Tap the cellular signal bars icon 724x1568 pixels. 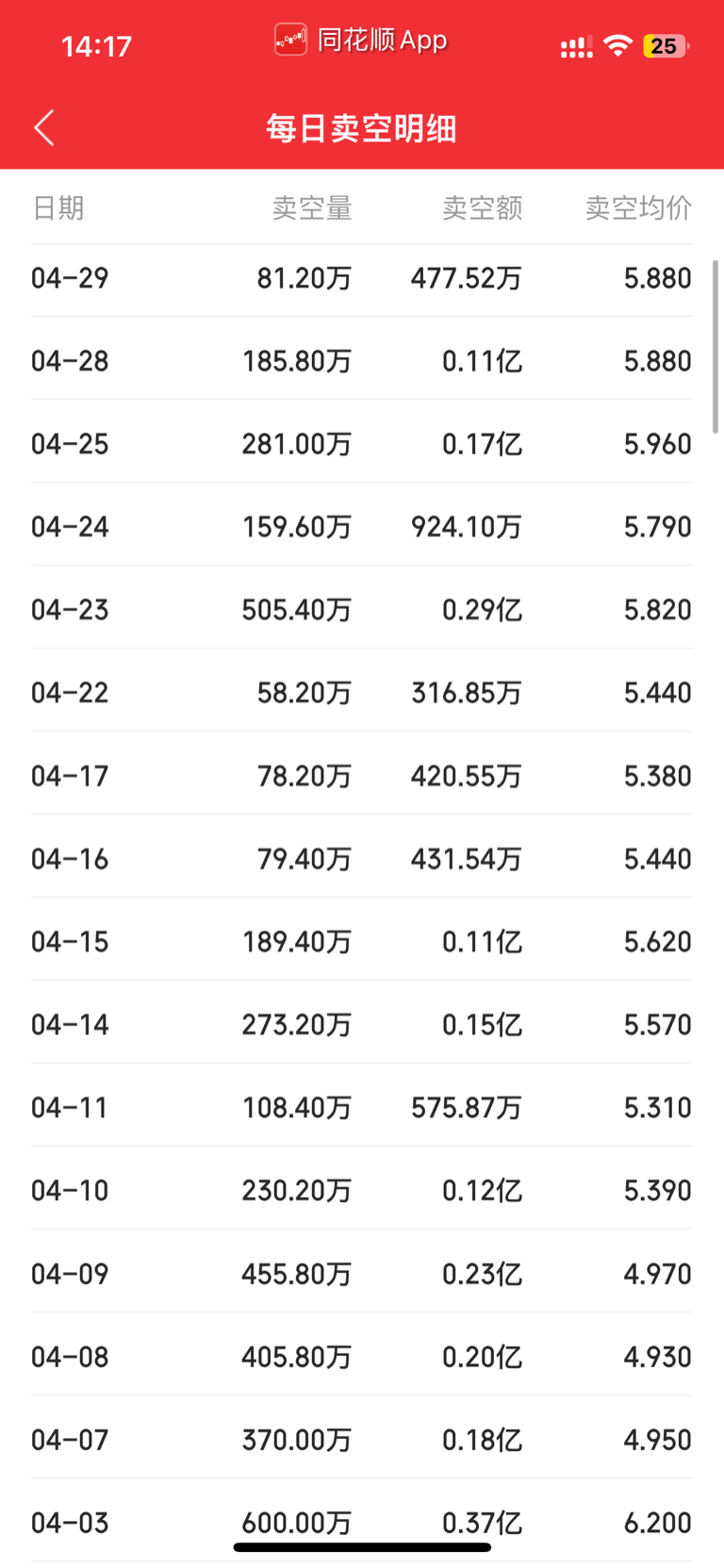tap(576, 47)
